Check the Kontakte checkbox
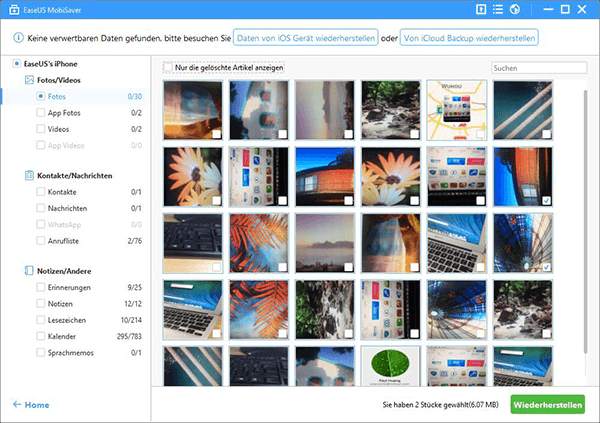This screenshot has height=423, width=600. pos(40,192)
